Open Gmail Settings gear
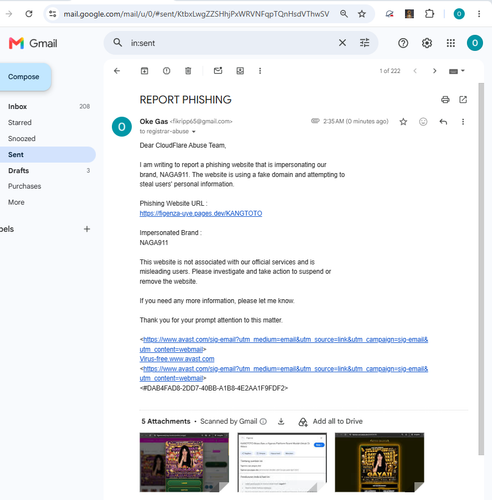This screenshot has height=500, width=492. (427, 43)
